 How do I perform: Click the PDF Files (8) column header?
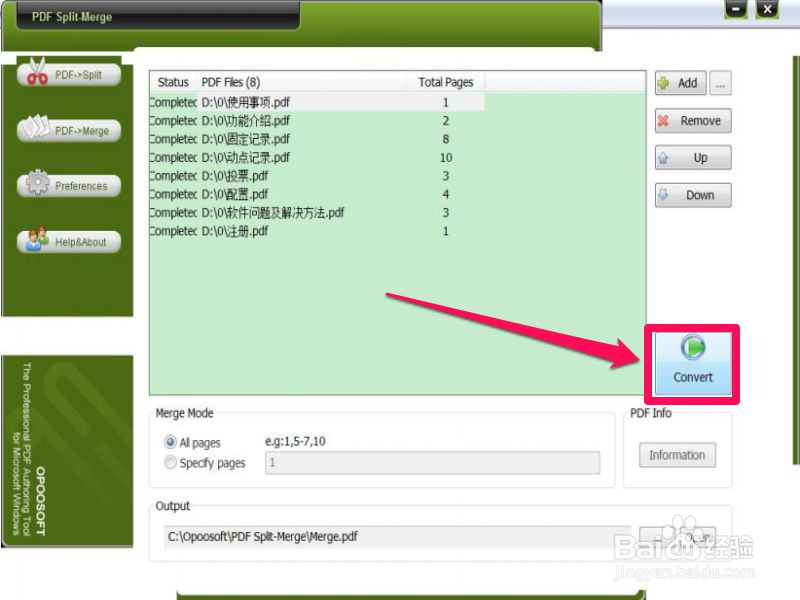coord(302,82)
